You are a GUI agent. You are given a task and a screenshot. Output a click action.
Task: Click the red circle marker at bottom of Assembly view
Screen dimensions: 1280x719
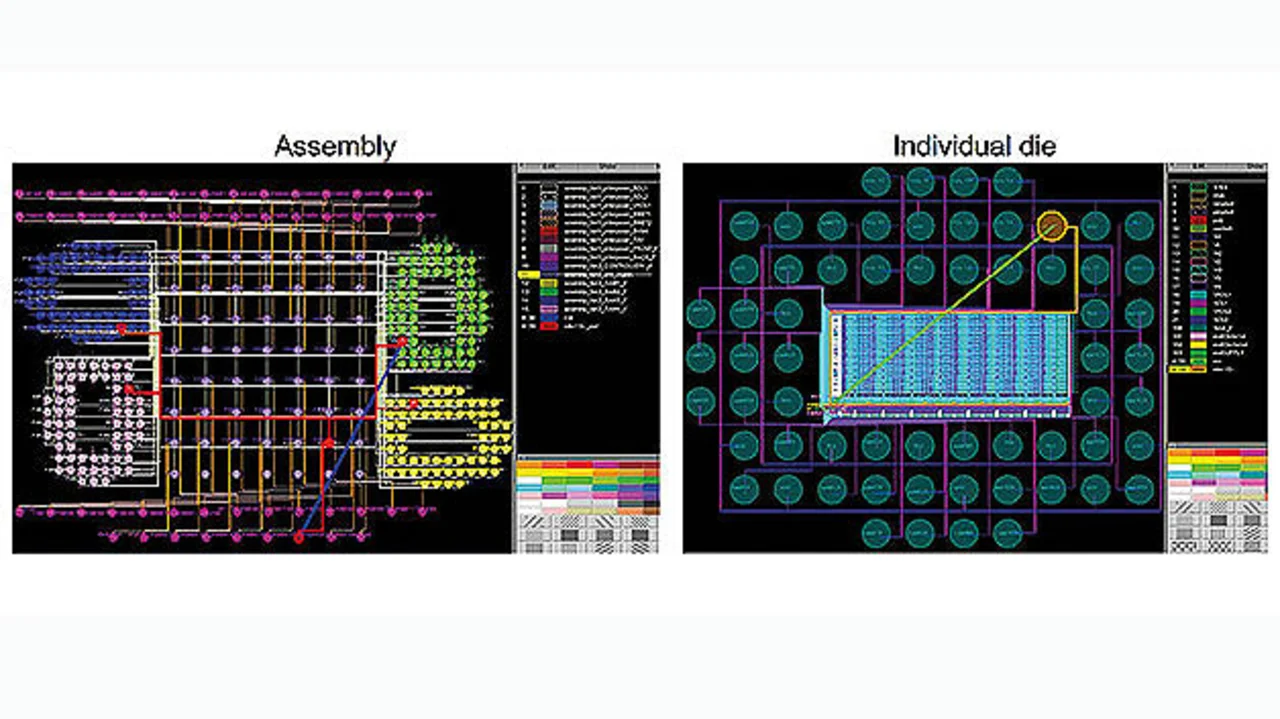(298, 538)
